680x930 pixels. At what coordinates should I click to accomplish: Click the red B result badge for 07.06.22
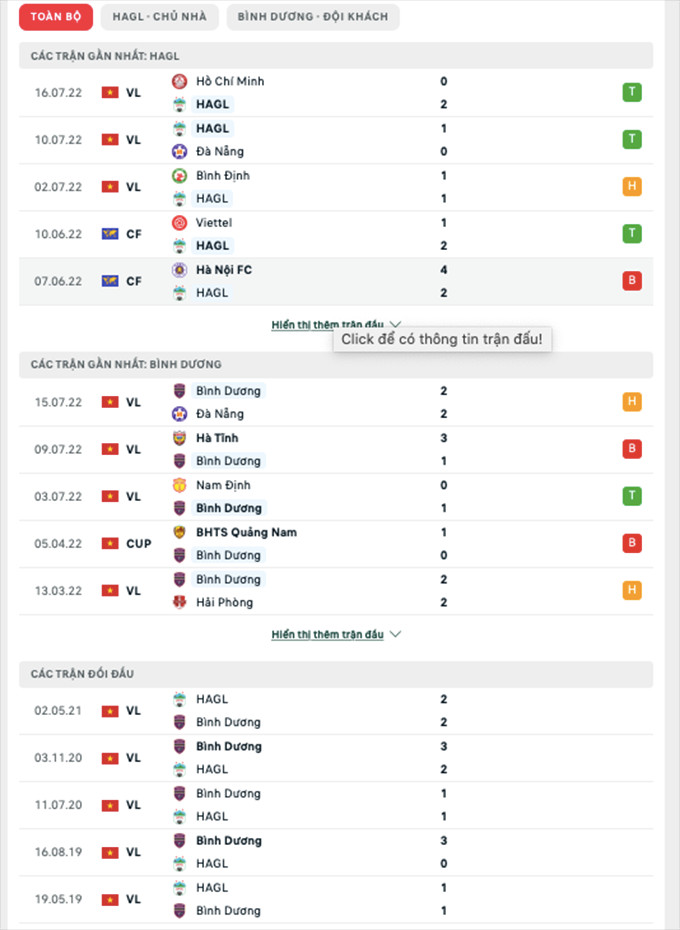coord(631,281)
